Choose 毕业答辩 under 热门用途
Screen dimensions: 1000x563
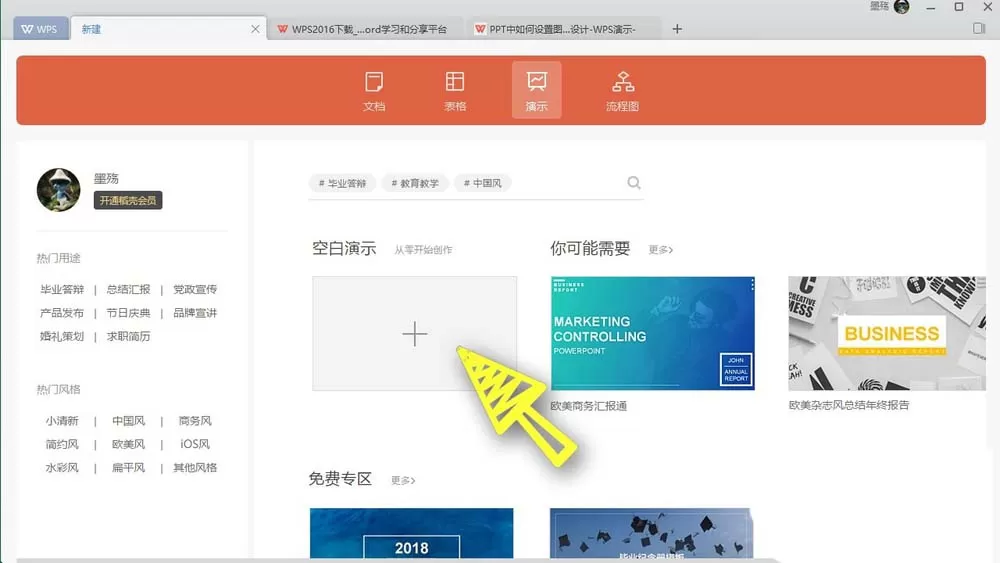pyautogui.click(x=62, y=289)
